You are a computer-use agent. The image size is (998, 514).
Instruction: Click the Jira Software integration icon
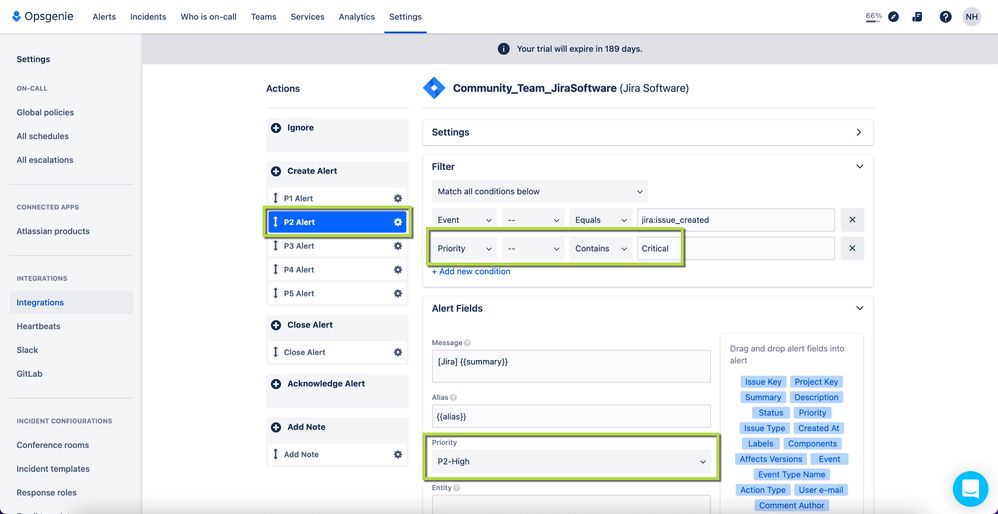click(434, 88)
